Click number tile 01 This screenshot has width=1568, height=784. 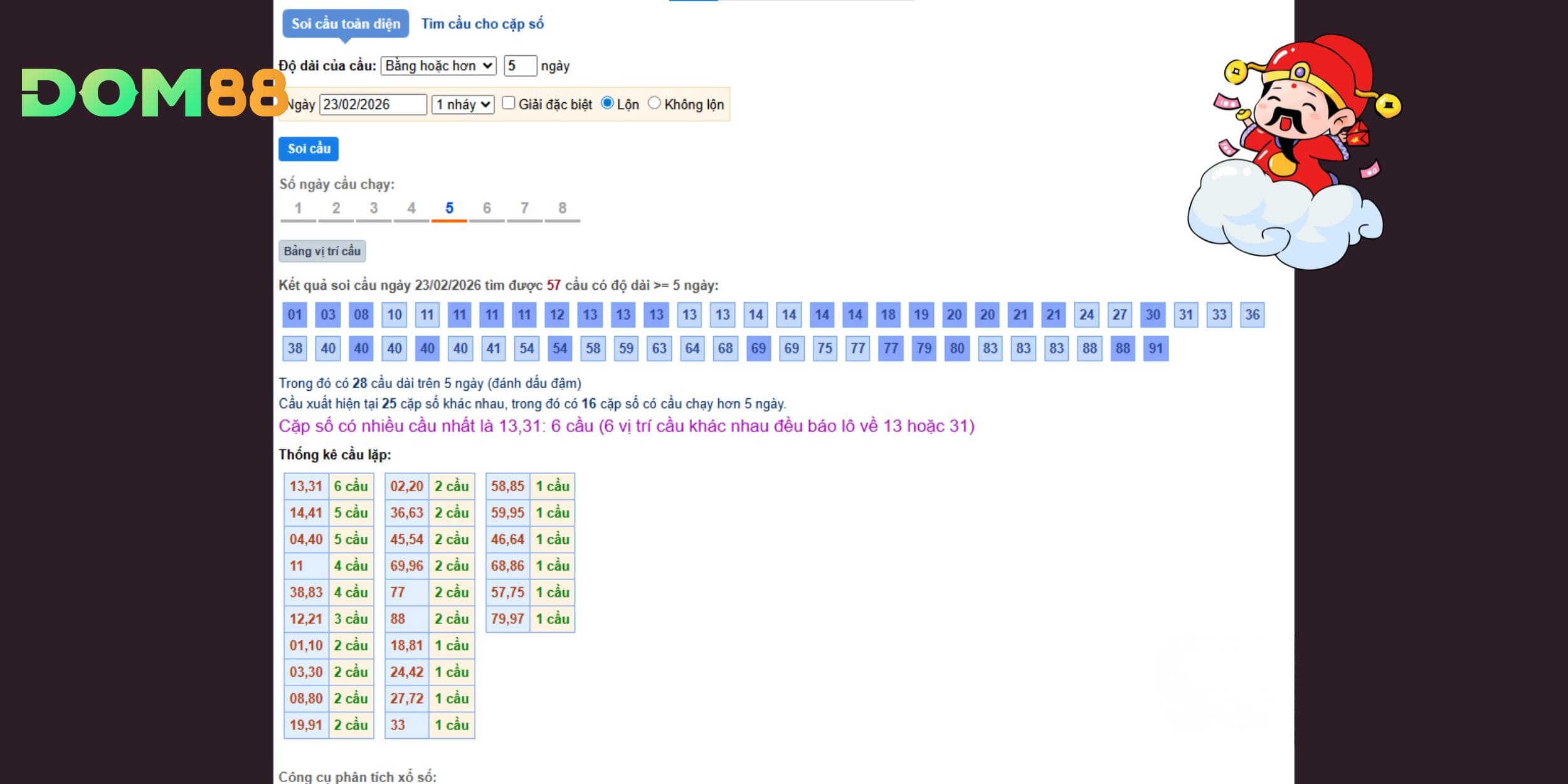[x=295, y=315]
